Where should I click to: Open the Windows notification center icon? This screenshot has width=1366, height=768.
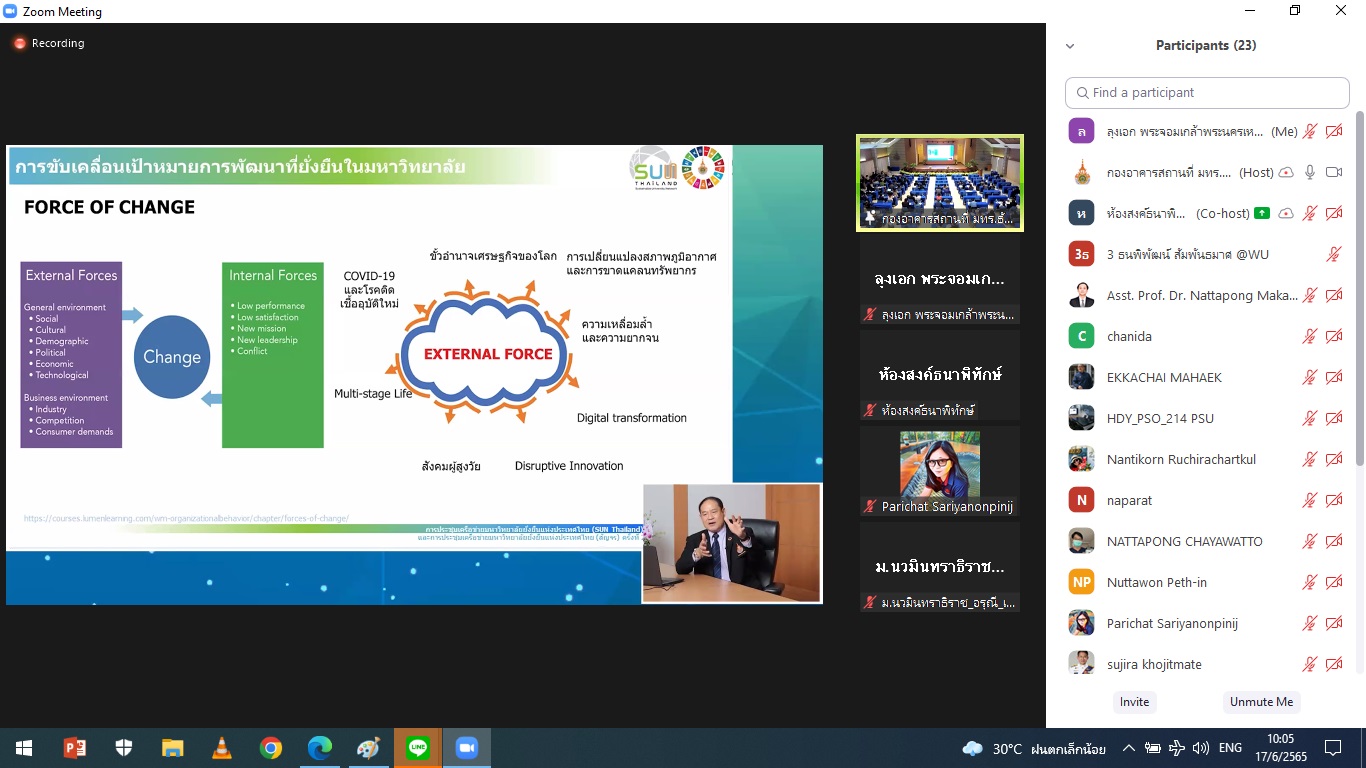tap(1333, 748)
